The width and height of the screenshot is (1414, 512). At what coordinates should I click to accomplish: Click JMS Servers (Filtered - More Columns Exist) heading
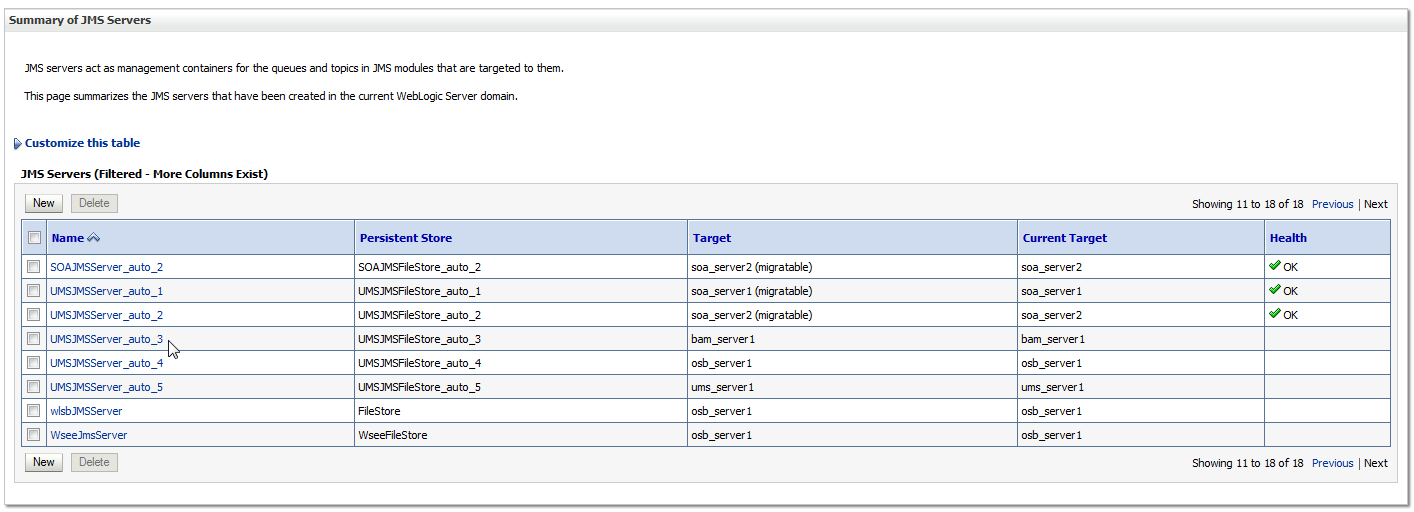pos(144,174)
